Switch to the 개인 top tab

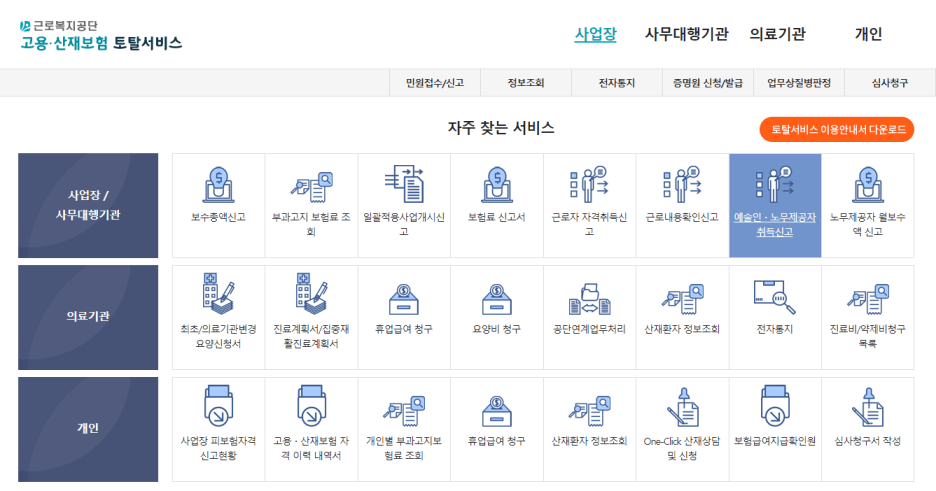click(x=868, y=34)
